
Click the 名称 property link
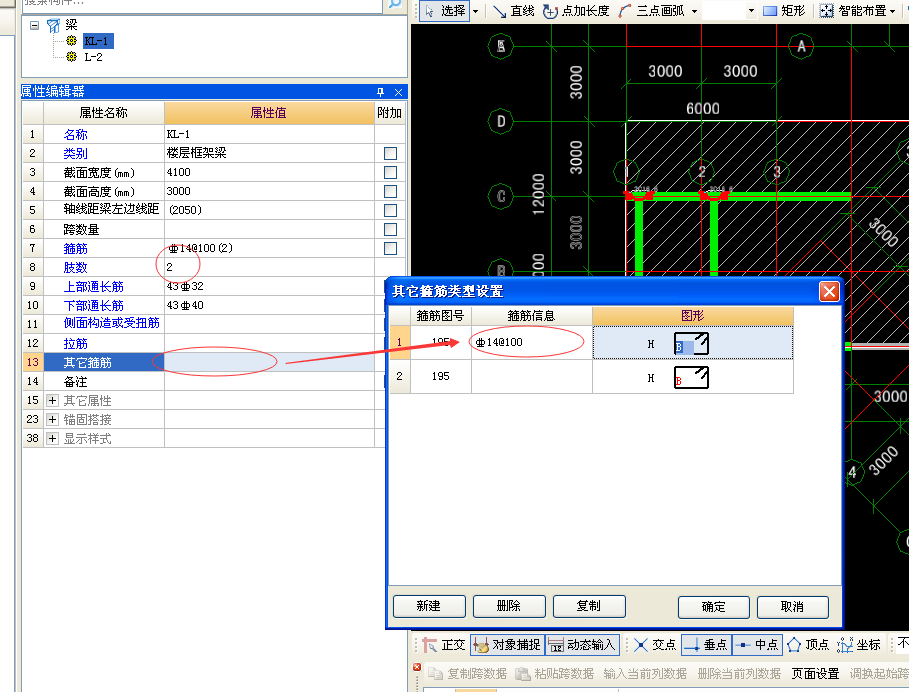[x=75, y=134]
